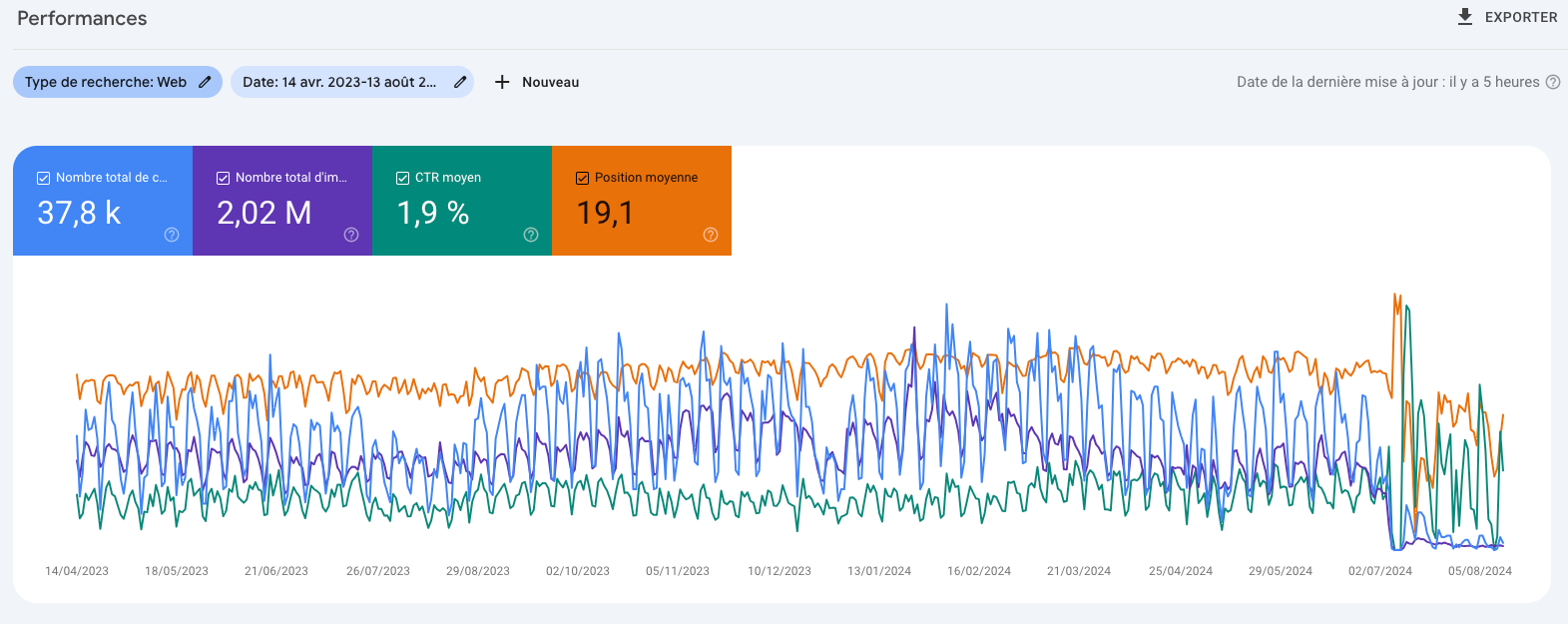Toggle the Position moyenne checkbox

pyautogui.click(x=582, y=178)
